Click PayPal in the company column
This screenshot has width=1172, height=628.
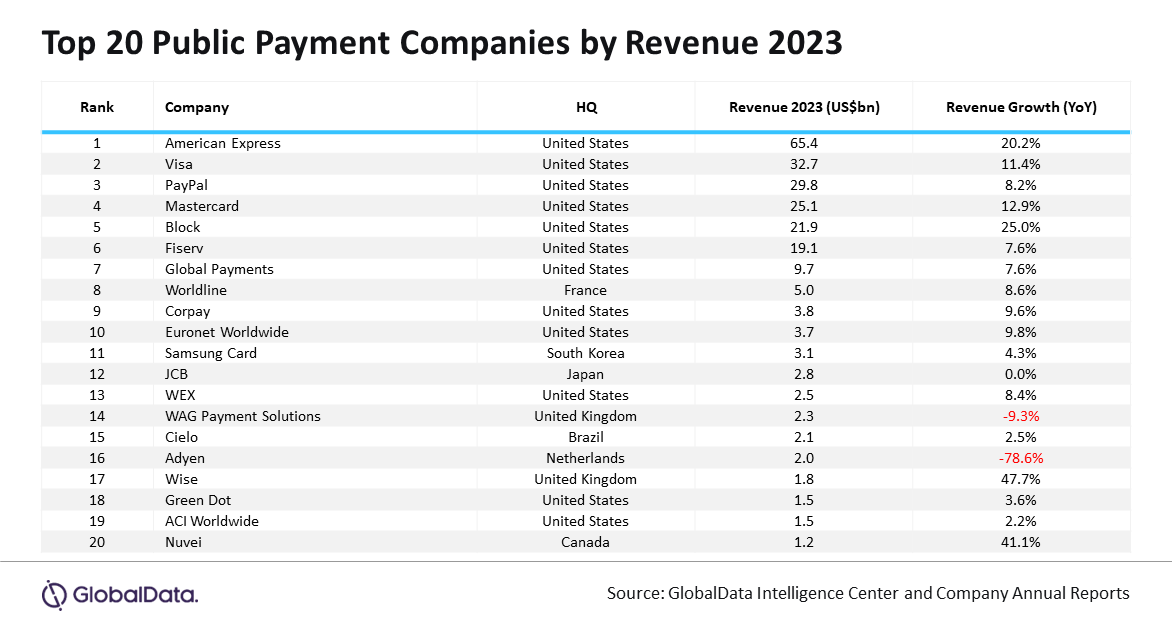tap(186, 185)
